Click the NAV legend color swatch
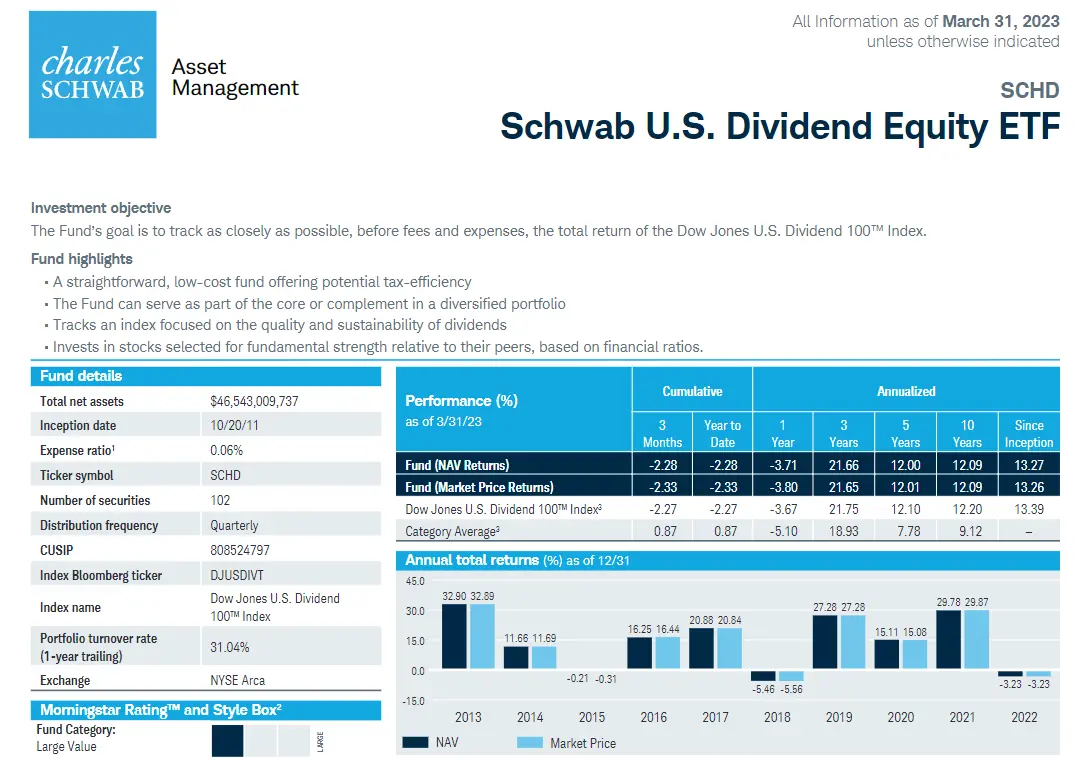1083x758 pixels. point(415,743)
